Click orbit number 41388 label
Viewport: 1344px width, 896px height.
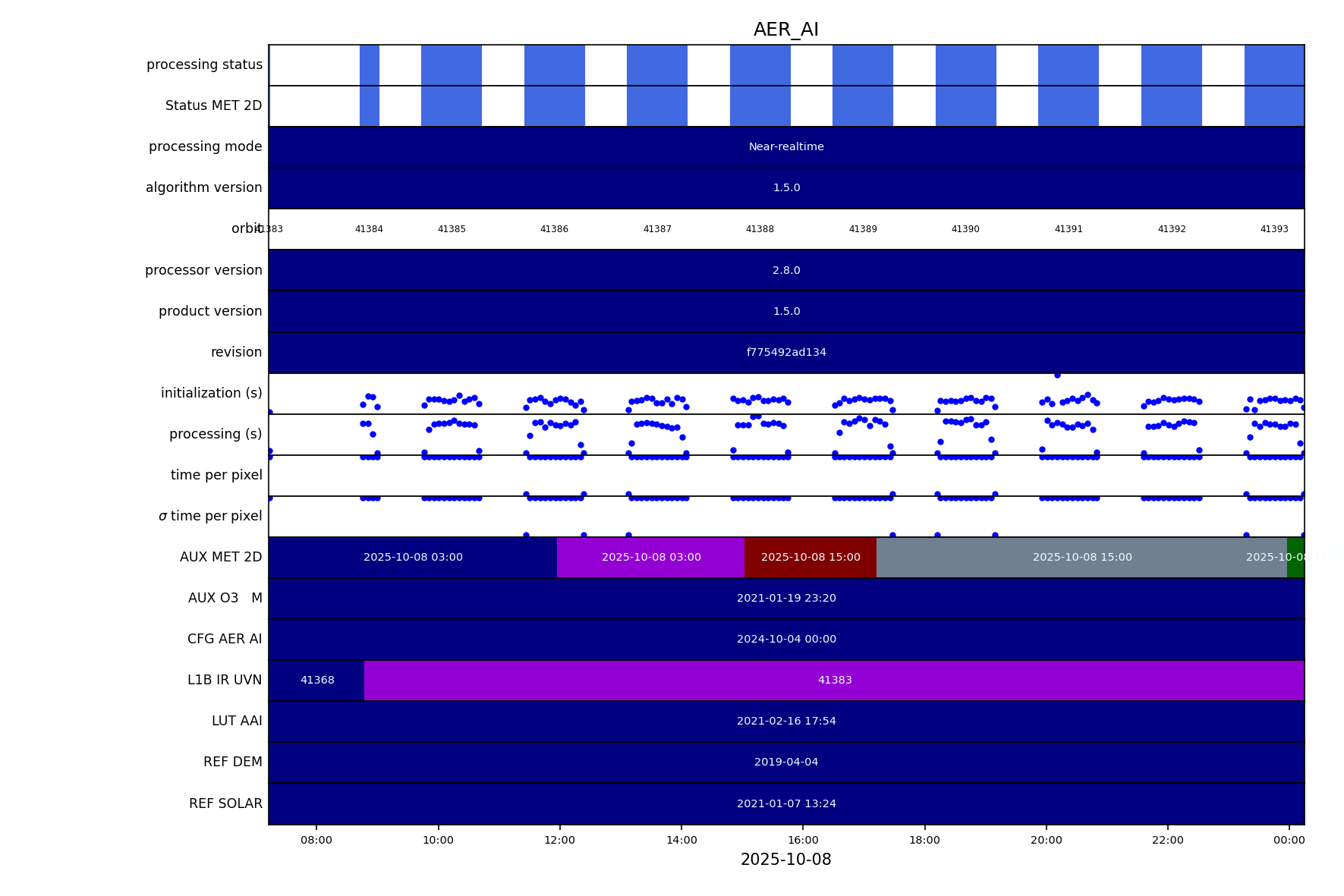(760, 229)
